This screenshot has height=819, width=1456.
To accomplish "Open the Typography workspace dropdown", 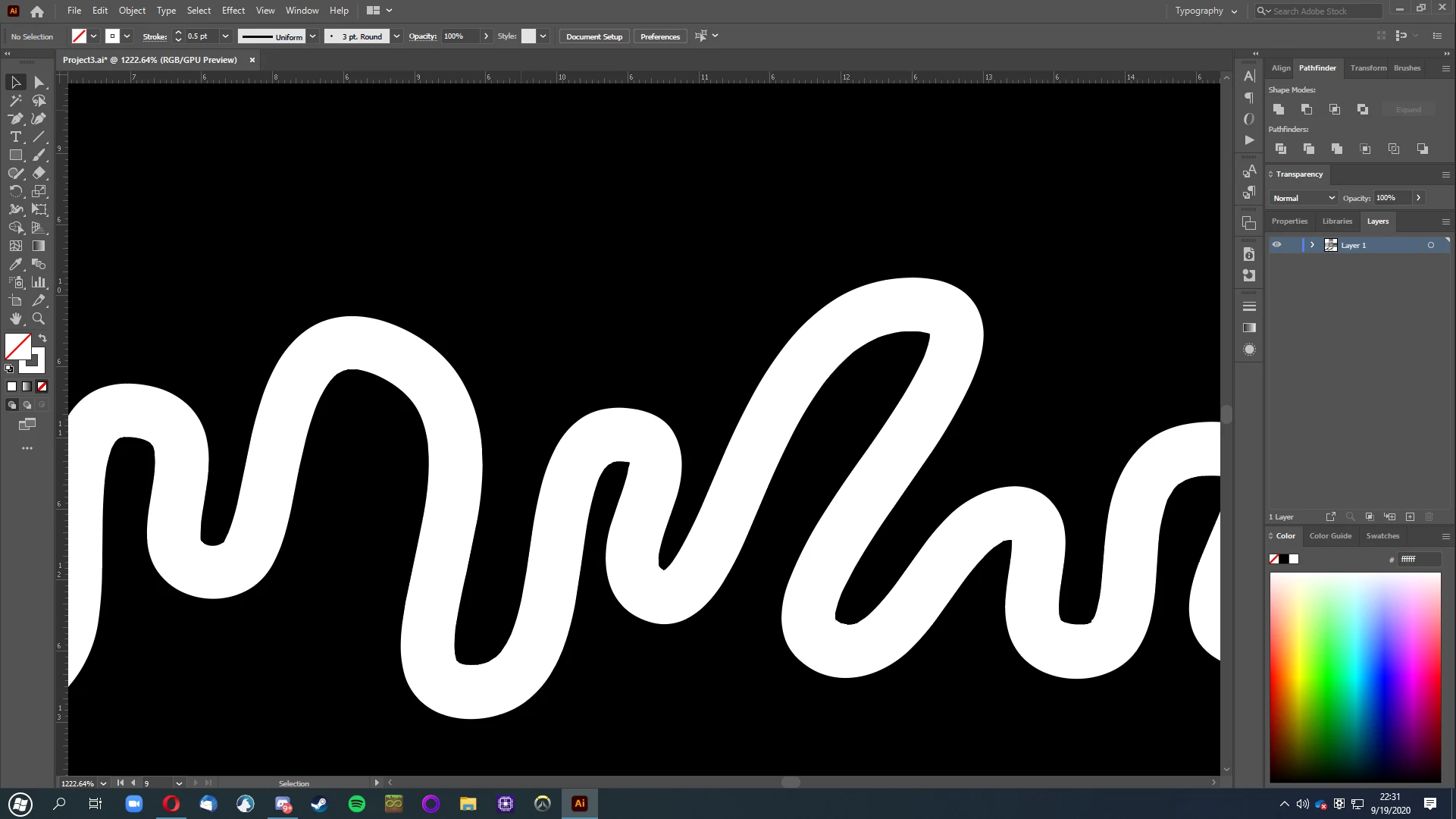I will 1206,11.
